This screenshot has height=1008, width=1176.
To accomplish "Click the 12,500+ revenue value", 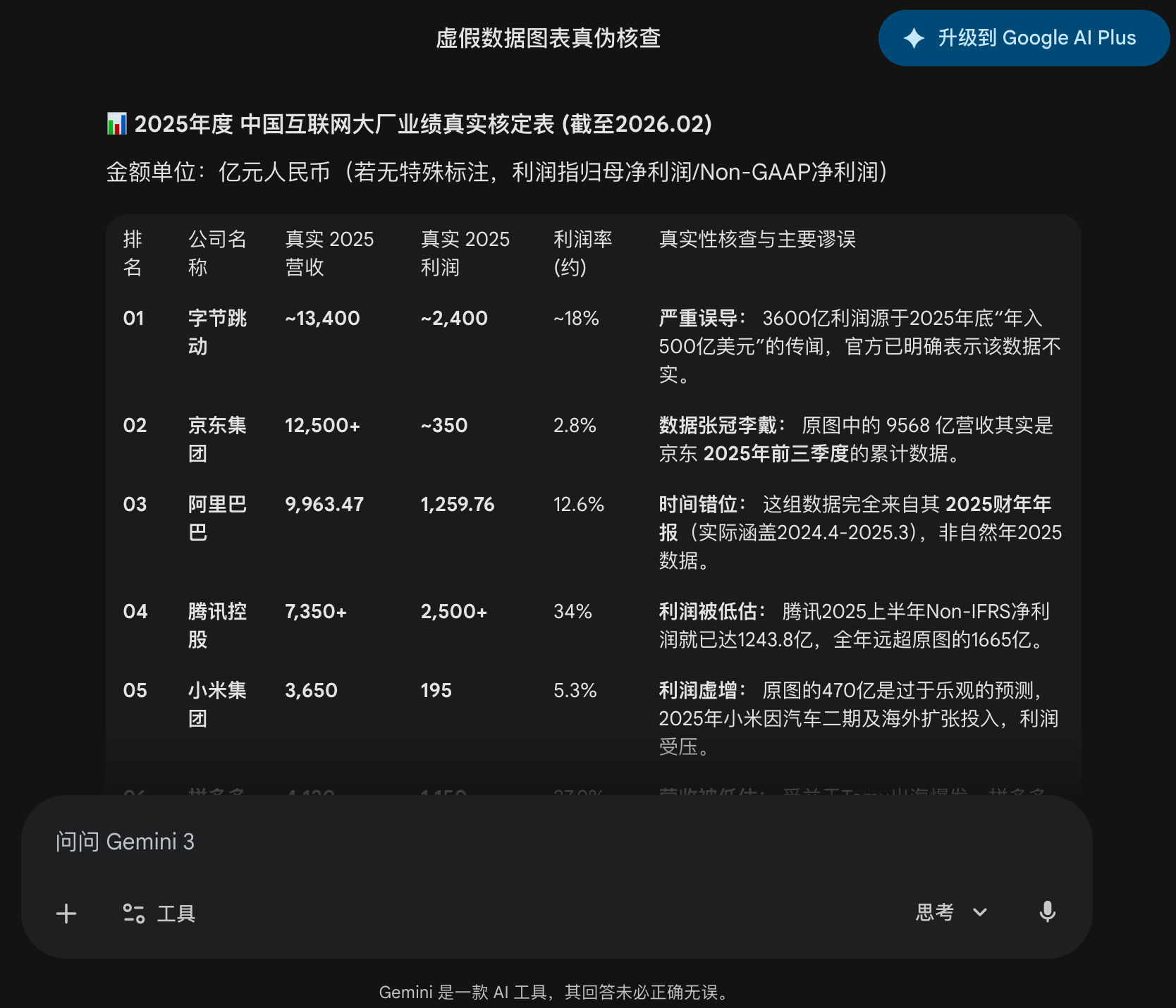I will (322, 426).
